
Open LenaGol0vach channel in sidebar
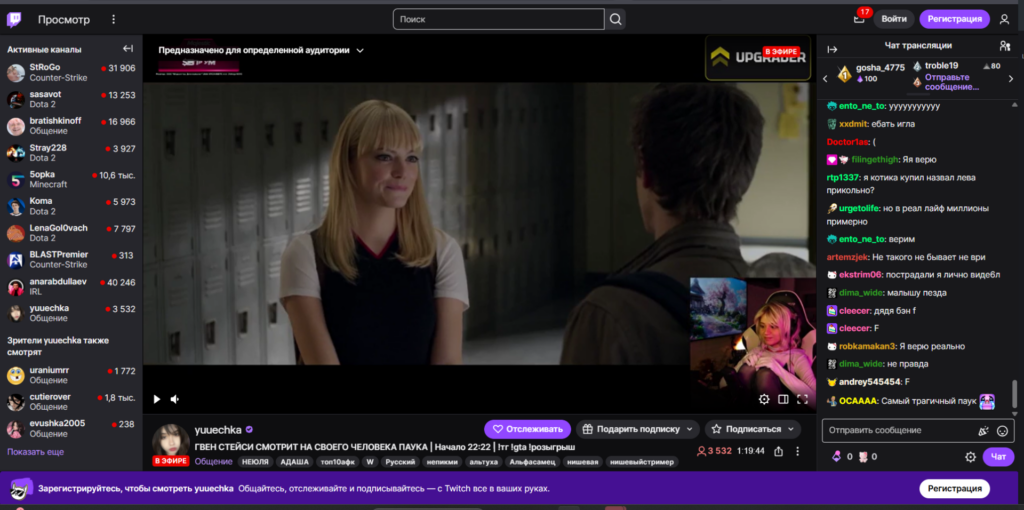(71, 233)
